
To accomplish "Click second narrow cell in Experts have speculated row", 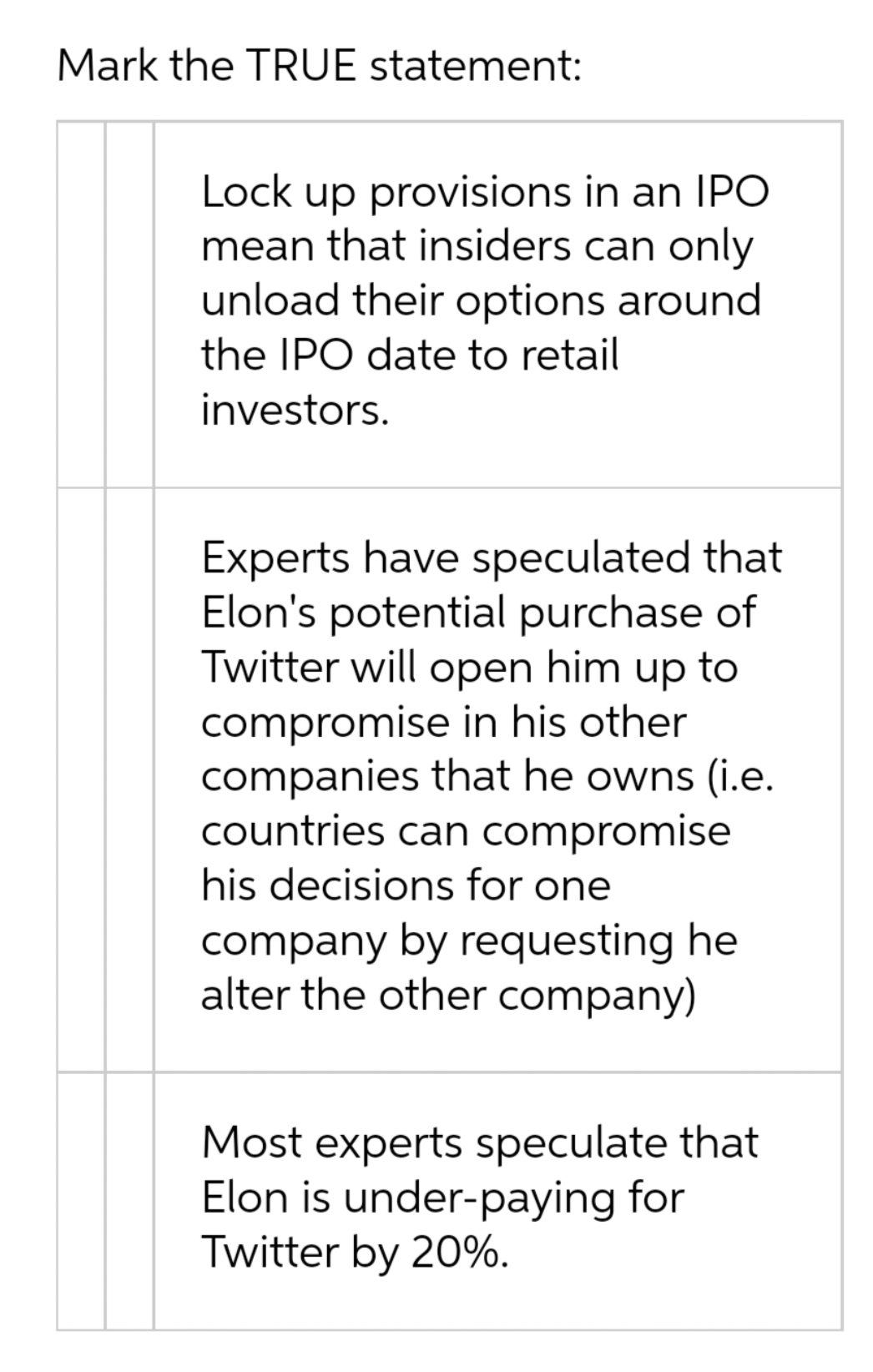I will 129,779.
